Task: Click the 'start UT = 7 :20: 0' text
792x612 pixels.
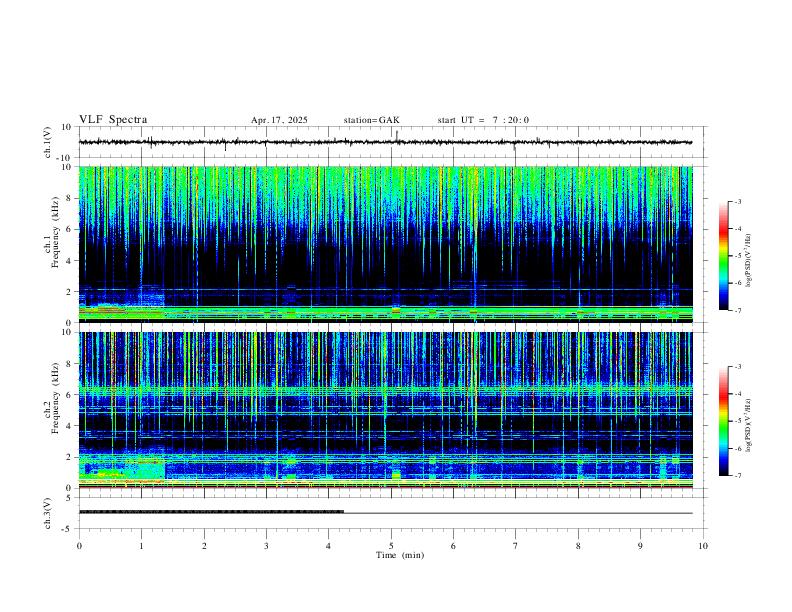Action: (483, 120)
